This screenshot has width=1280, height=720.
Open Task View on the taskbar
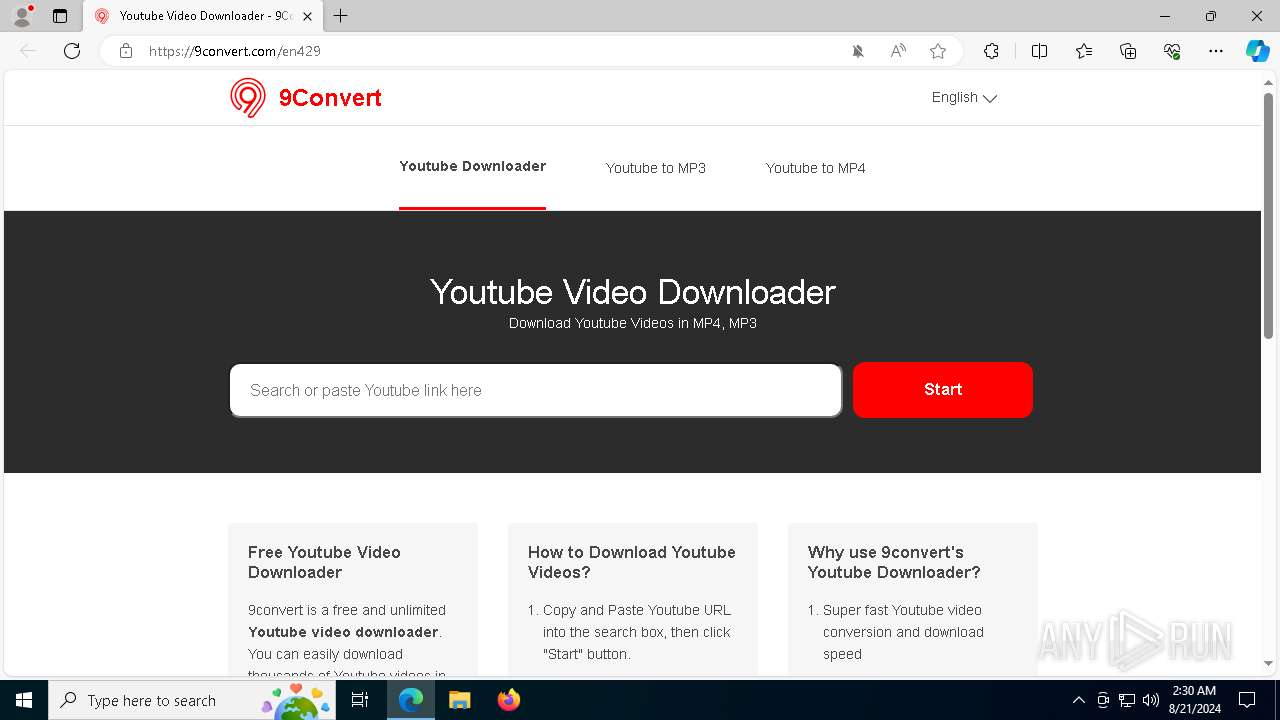tap(360, 700)
